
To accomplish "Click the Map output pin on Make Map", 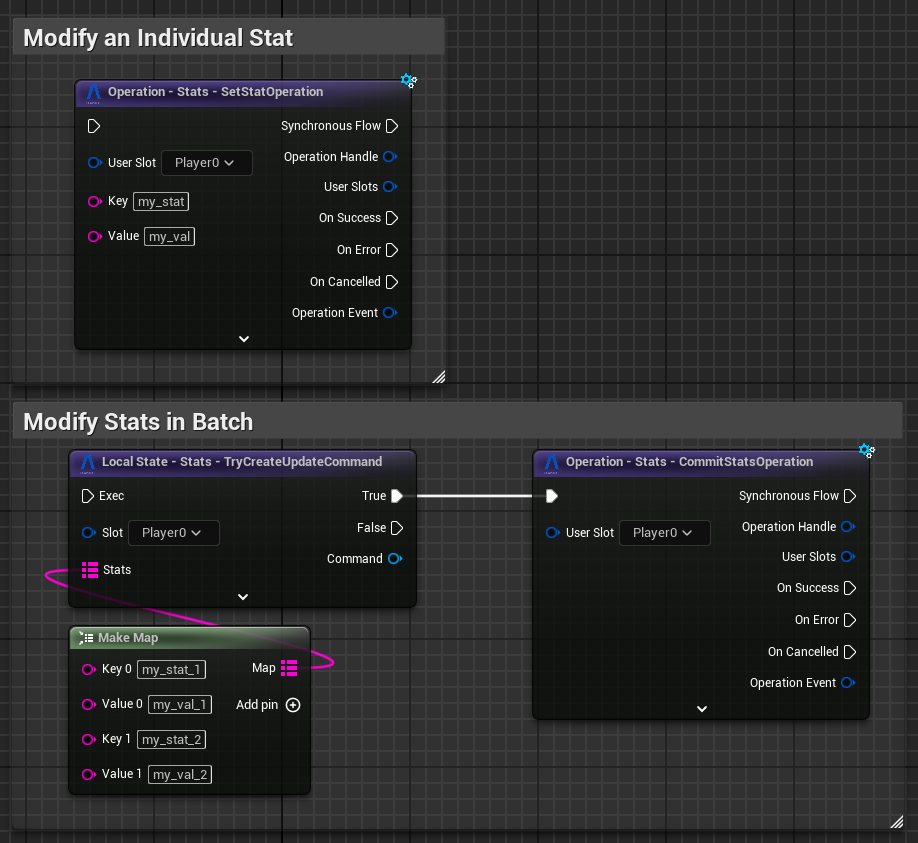I will click(289, 668).
